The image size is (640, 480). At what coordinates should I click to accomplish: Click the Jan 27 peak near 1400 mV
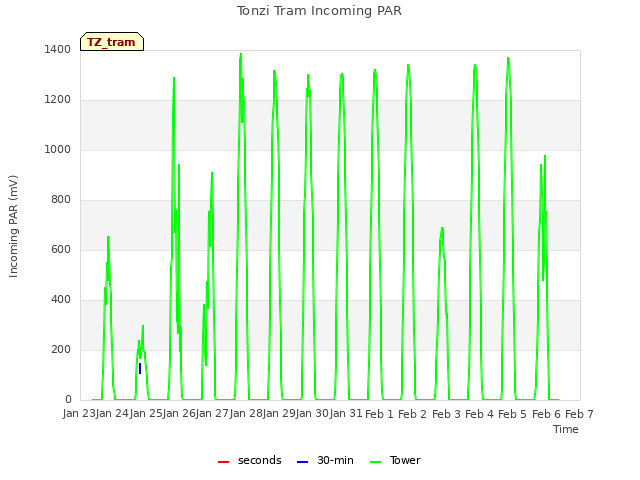tap(241, 54)
